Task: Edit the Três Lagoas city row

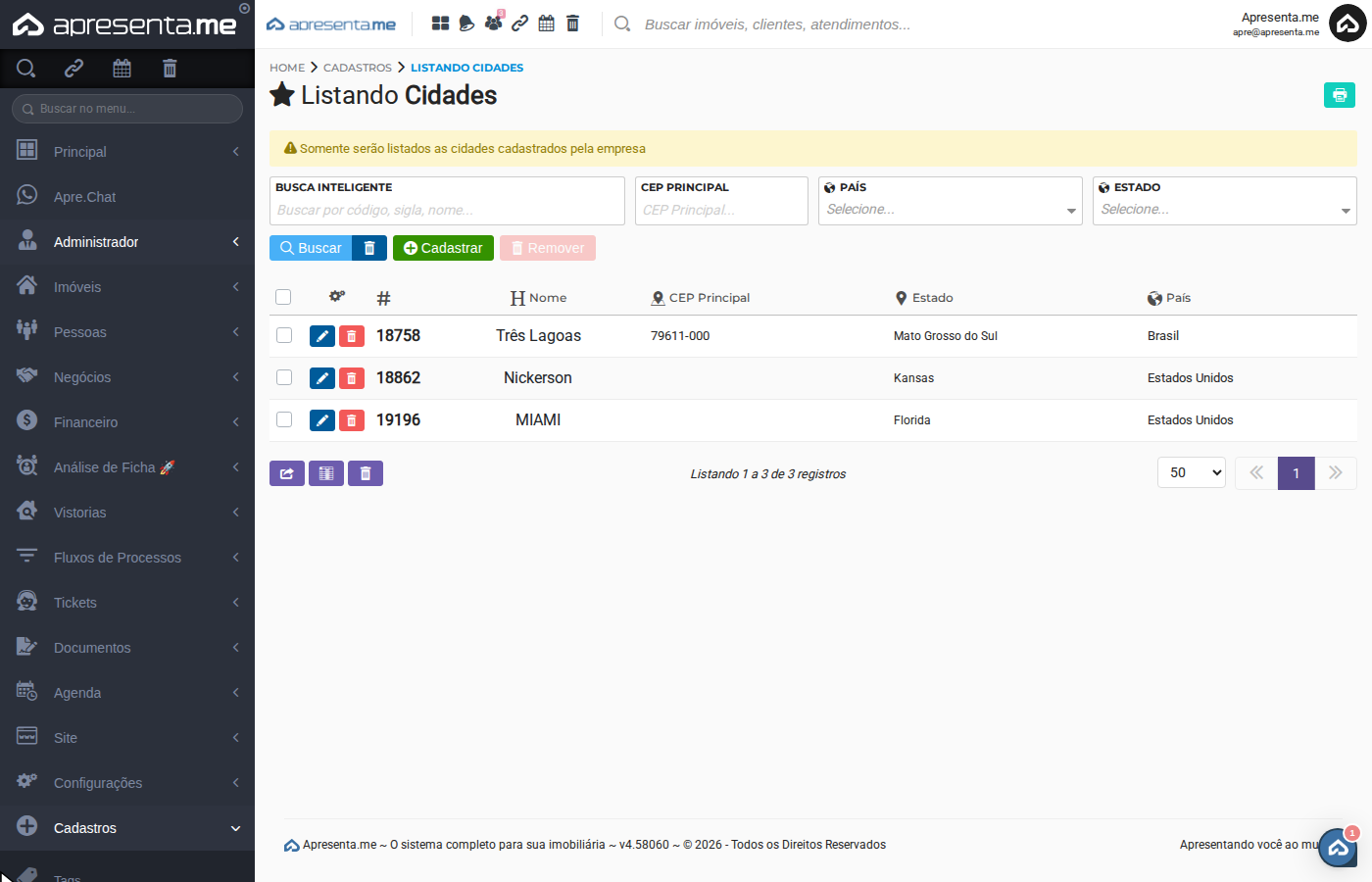Action: 321,336
